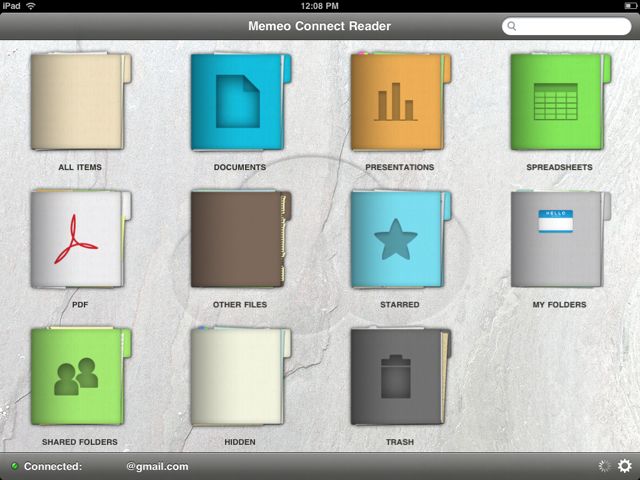Open the green Spreadsheets folder icon
The image size is (640, 480).
[561, 101]
